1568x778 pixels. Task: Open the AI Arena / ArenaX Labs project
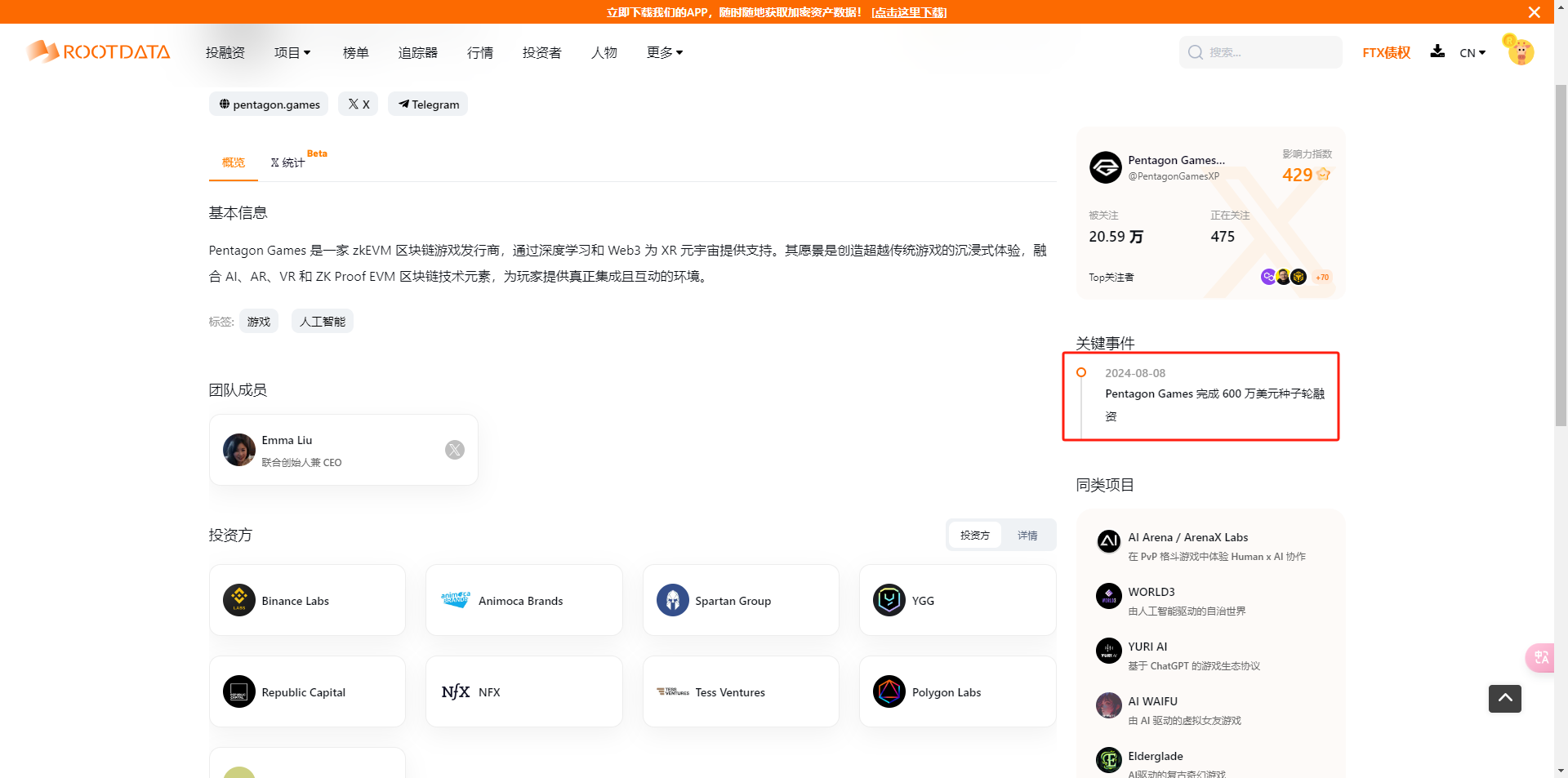click(1187, 537)
